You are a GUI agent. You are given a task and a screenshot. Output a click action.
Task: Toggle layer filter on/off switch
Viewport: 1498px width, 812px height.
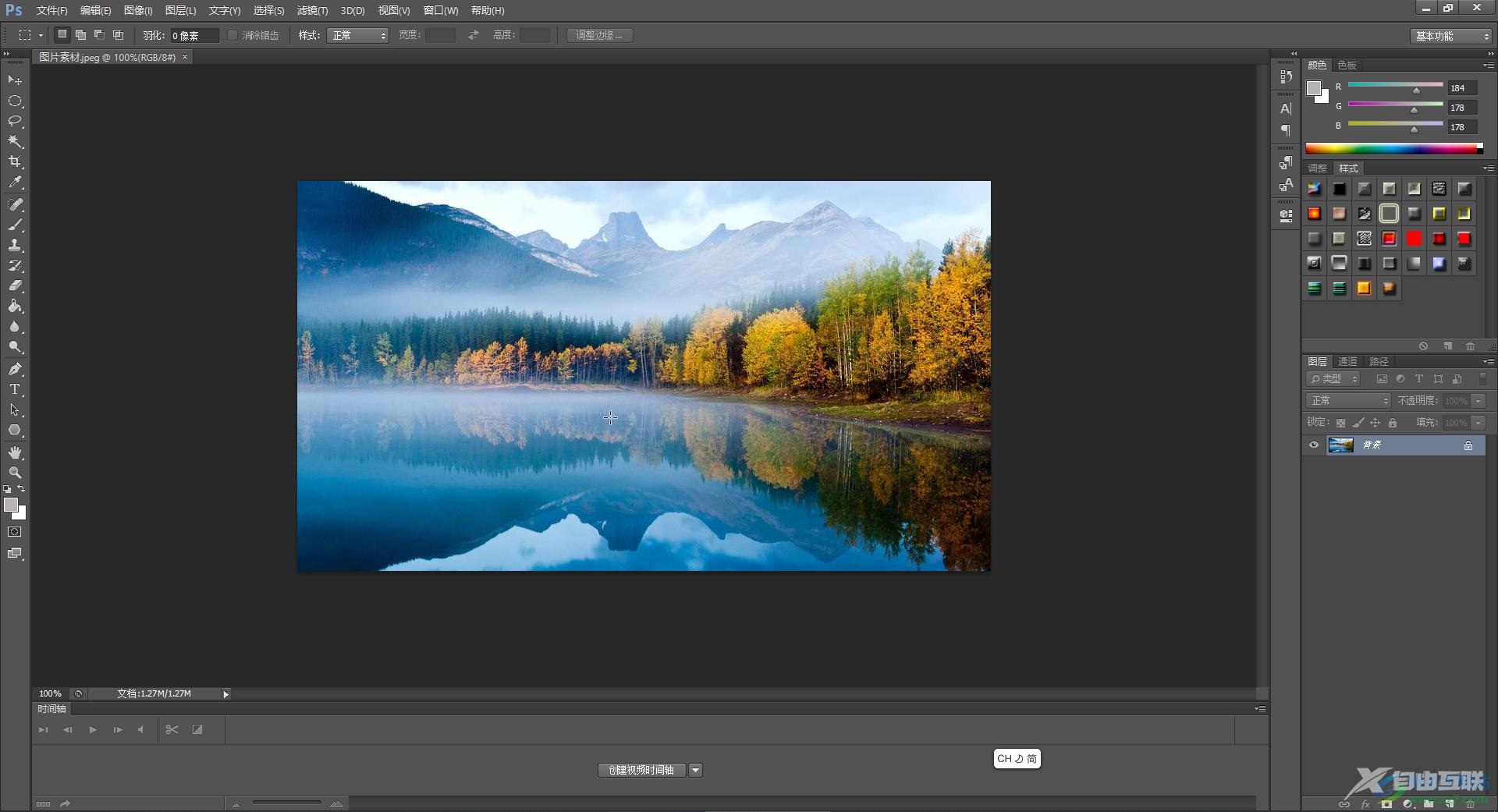click(x=1482, y=379)
